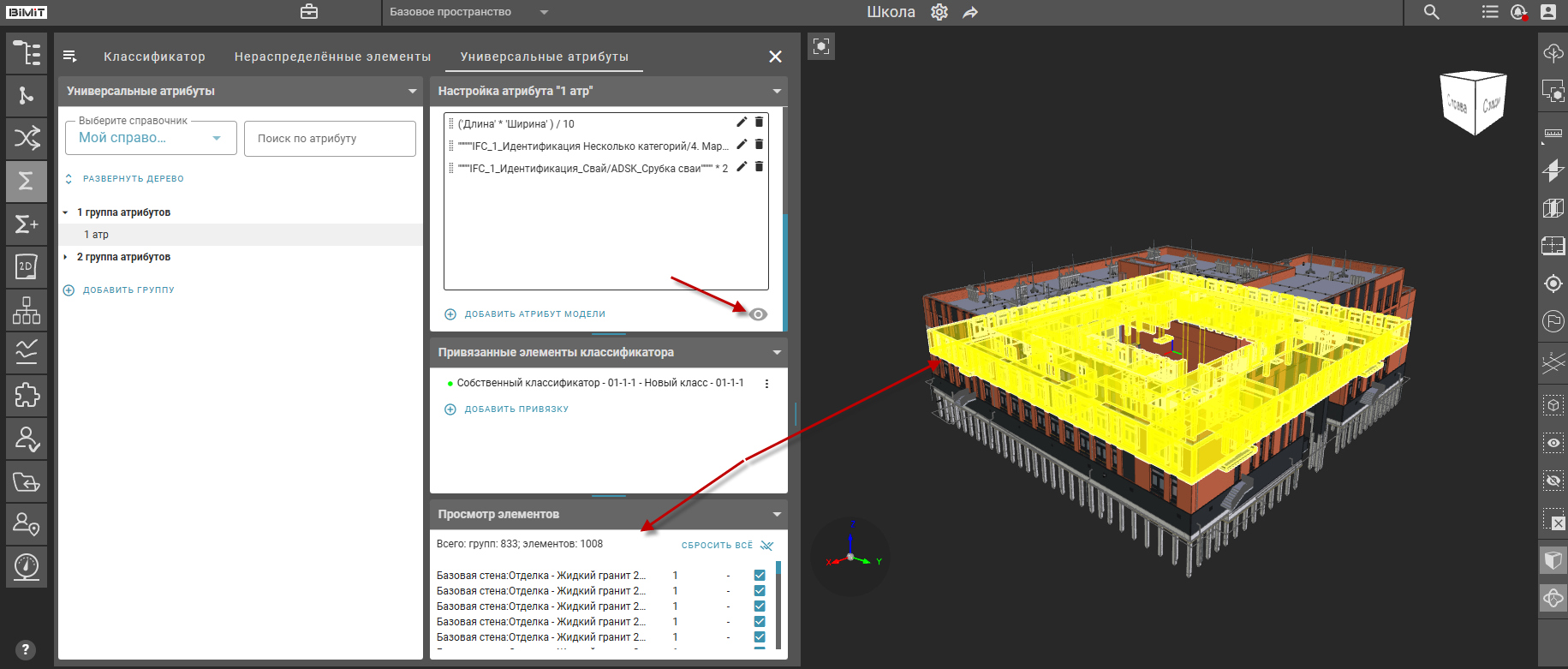This screenshot has height=669, width=1568.
Task: Uncheck the first Базовая стена element checkbox
Action: click(760, 576)
